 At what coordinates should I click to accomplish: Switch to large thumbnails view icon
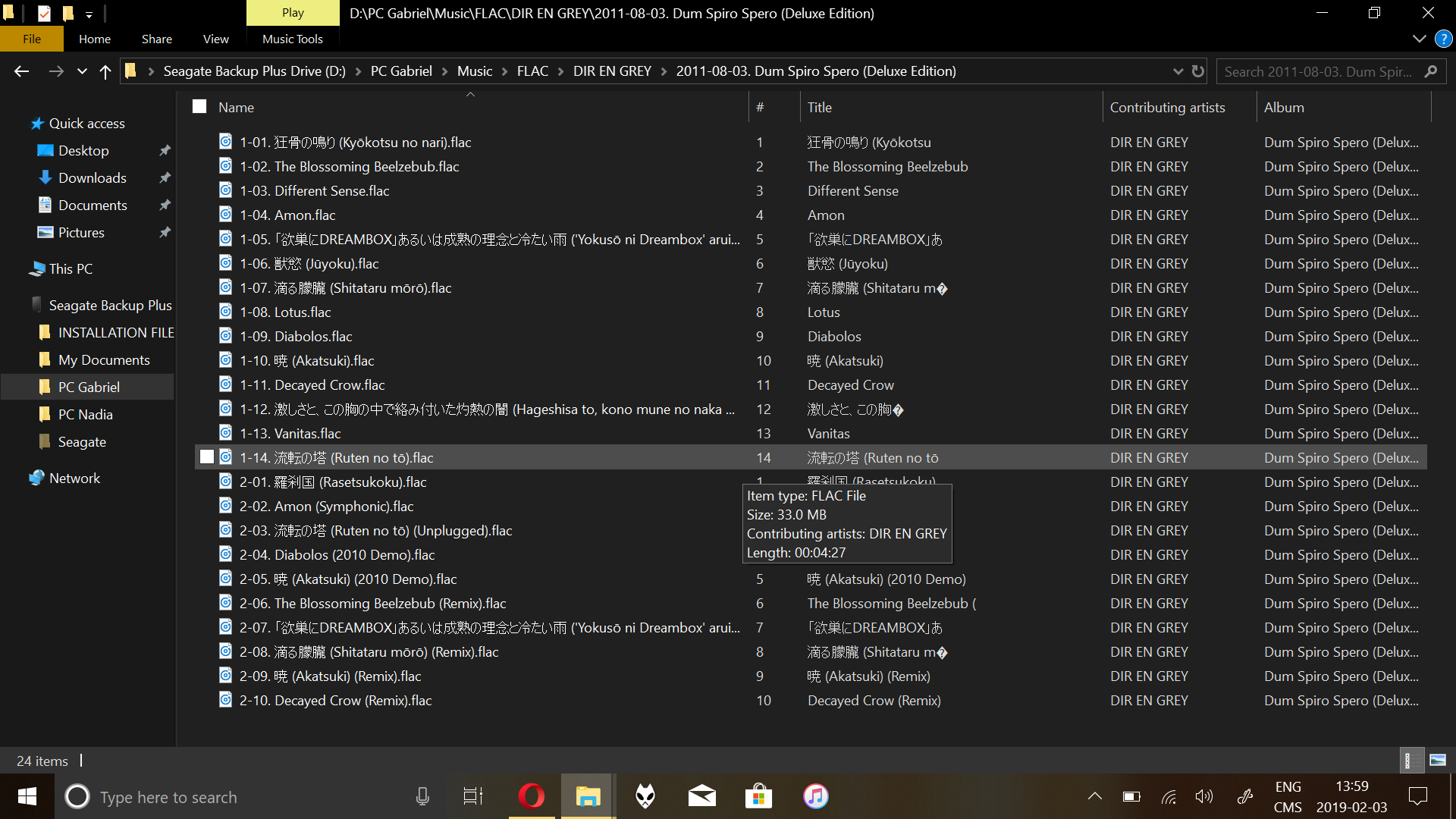pyautogui.click(x=1437, y=760)
